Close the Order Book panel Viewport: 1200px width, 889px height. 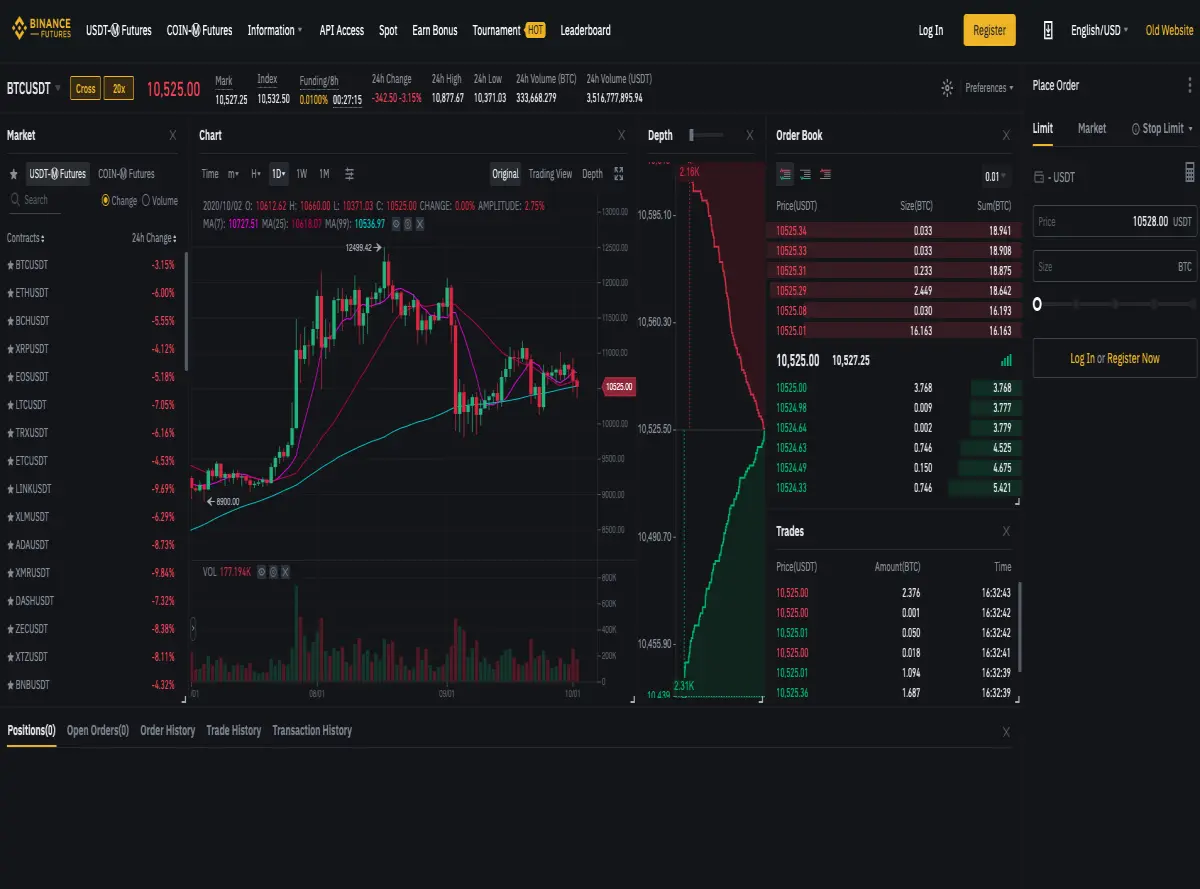[x=1006, y=135]
